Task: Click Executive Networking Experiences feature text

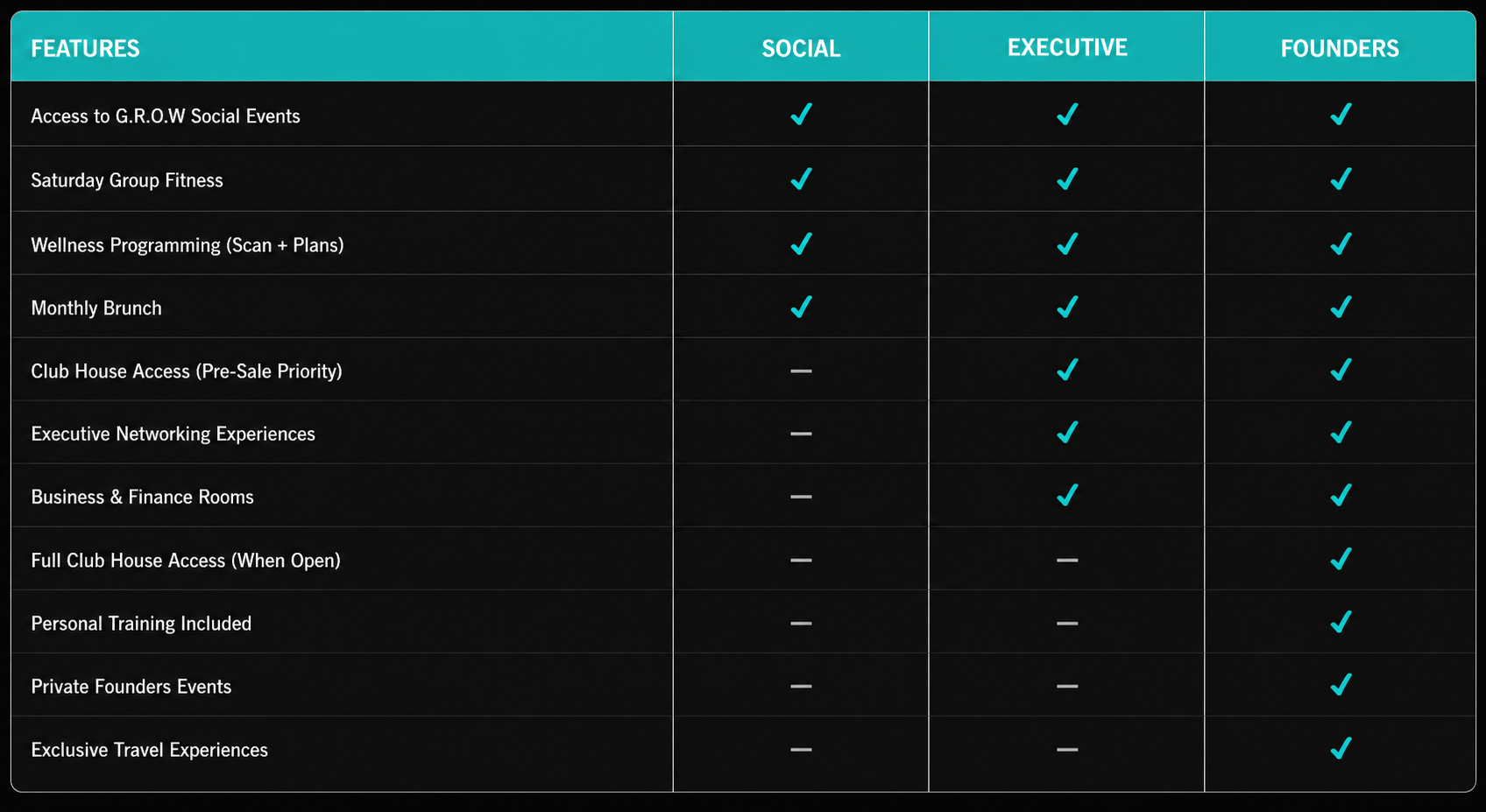Action: click(173, 434)
